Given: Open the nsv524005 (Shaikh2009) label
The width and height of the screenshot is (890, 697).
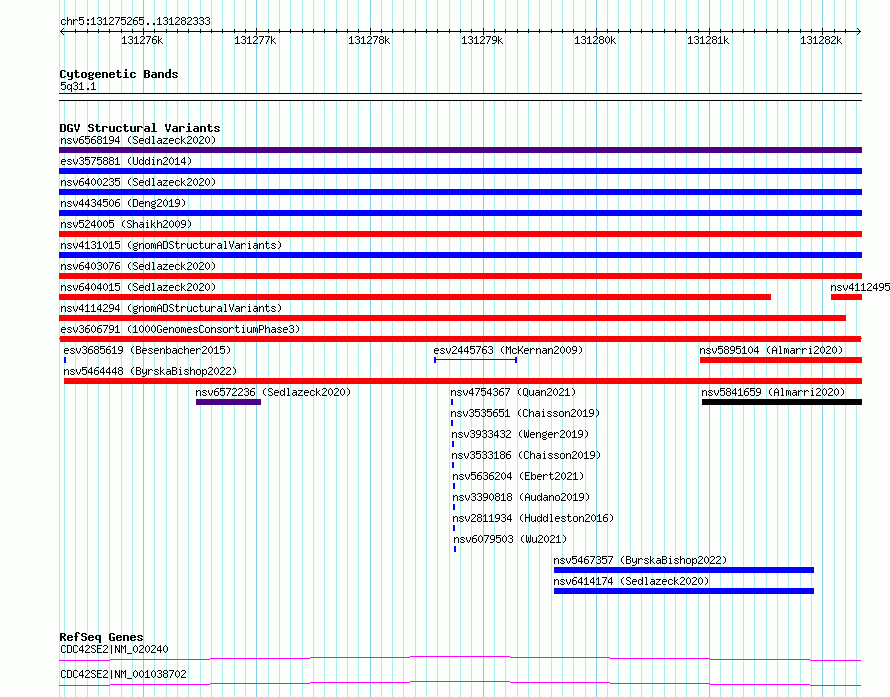Looking at the screenshot, I should (x=126, y=224).
